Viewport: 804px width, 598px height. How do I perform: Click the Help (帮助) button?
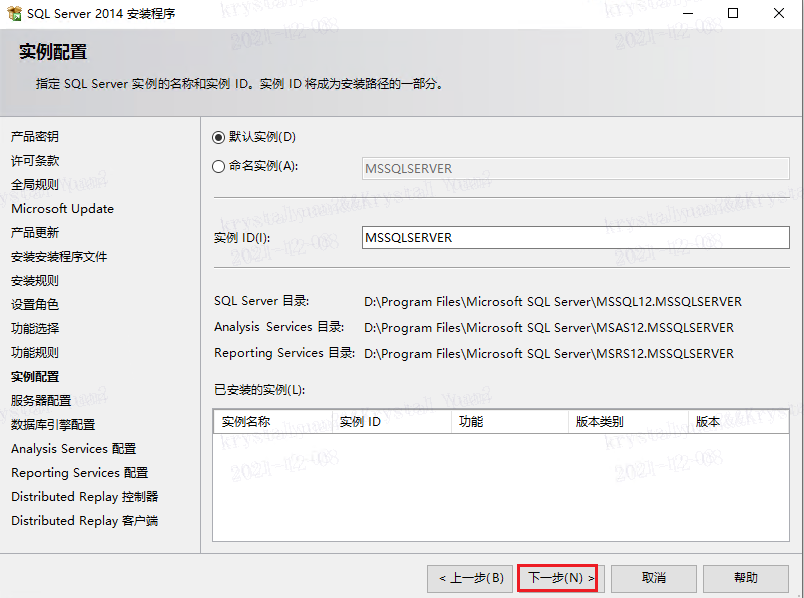coord(746,579)
